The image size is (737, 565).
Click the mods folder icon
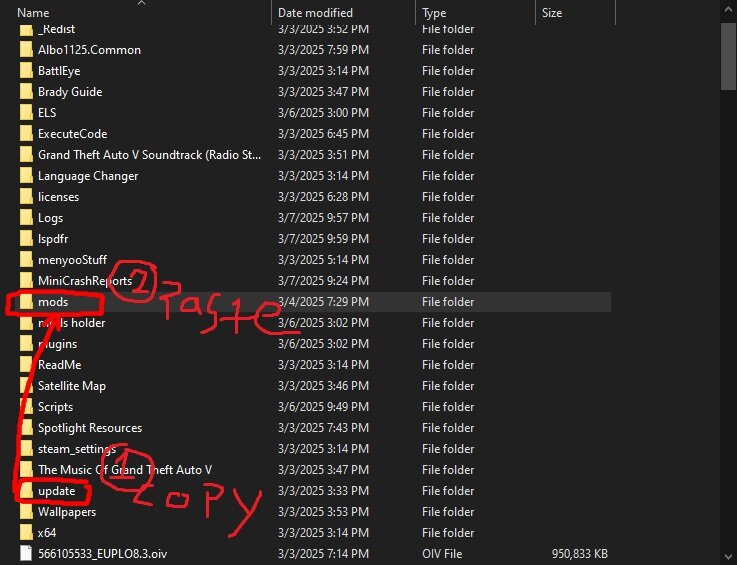tap(26, 302)
